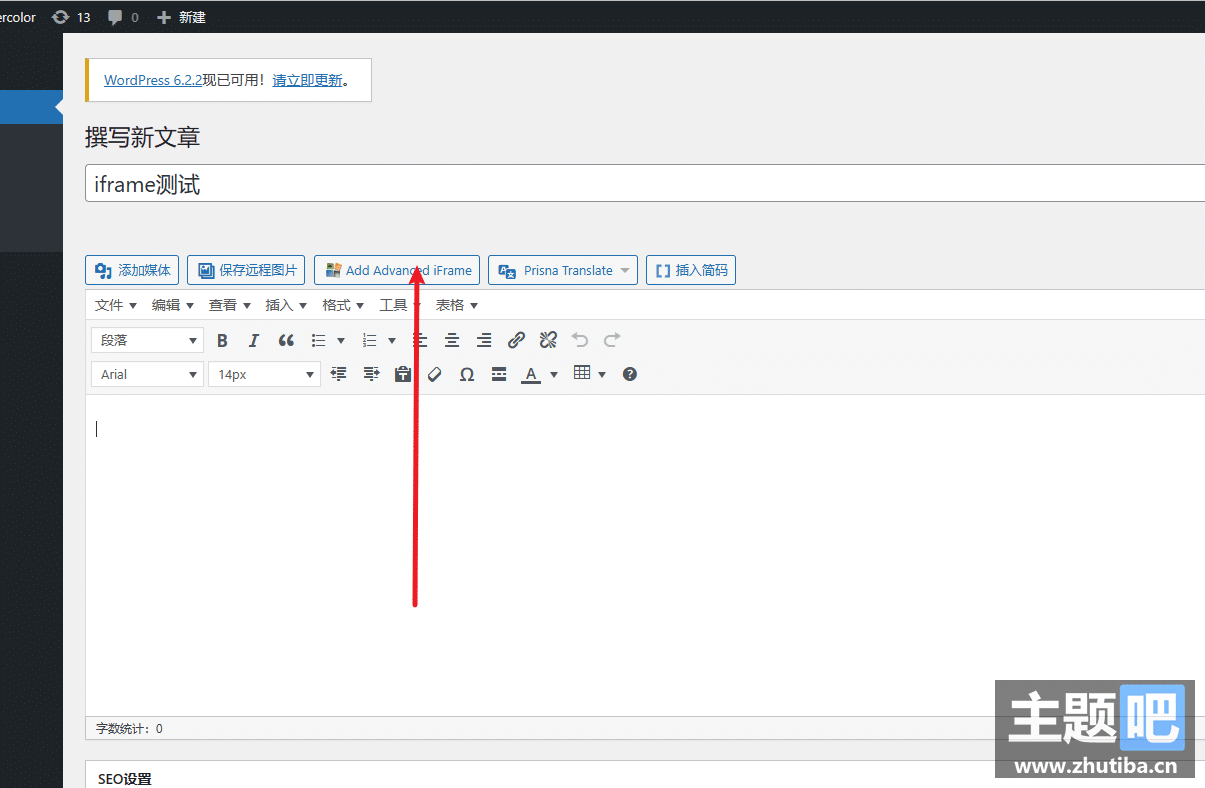1205x788 pixels.
Task: Click the 添加媒体 add media button
Action: [x=132, y=270]
